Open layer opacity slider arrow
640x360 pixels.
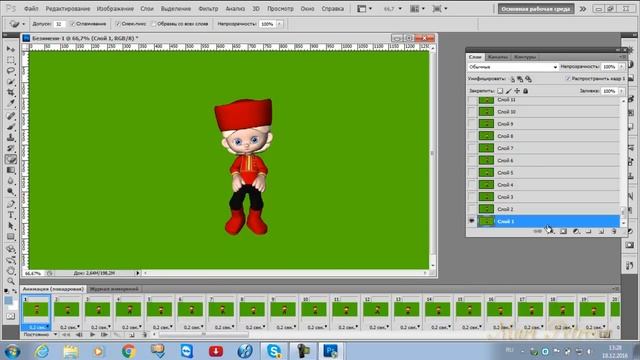[x=622, y=67]
